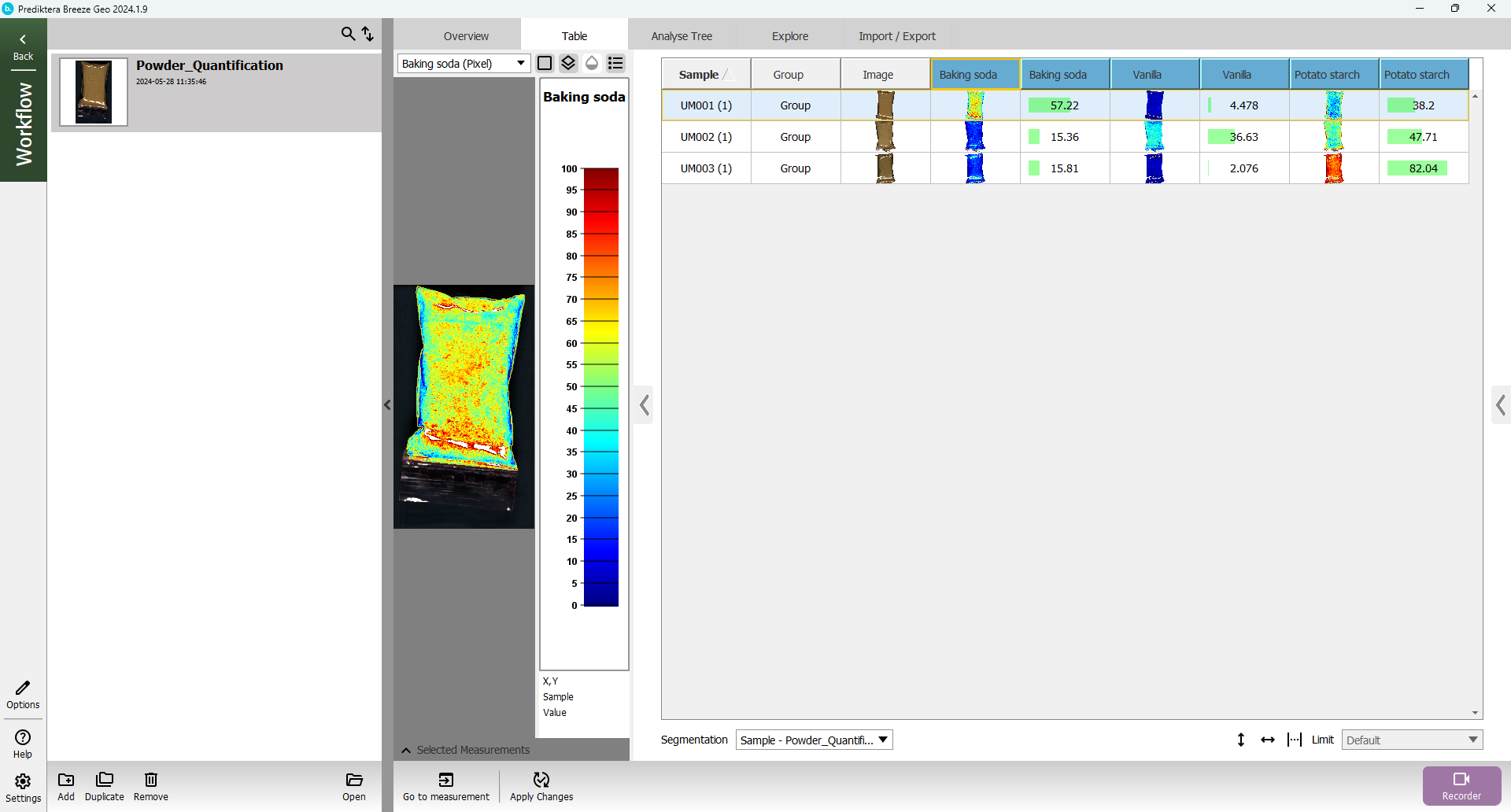The height and width of the screenshot is (812, 1511).
Task: Toggle the blend opacity droplet icon
Action: coord(592,63)
